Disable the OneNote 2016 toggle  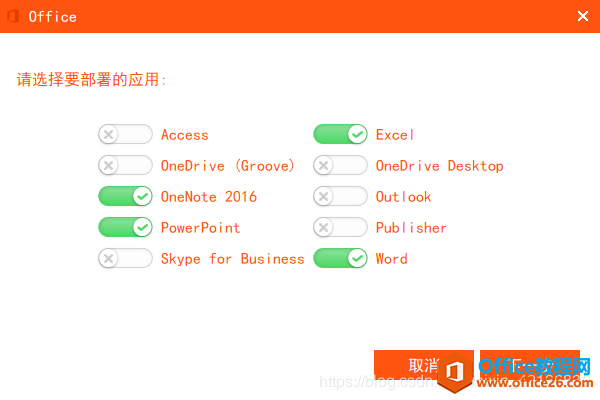point(125,196)
